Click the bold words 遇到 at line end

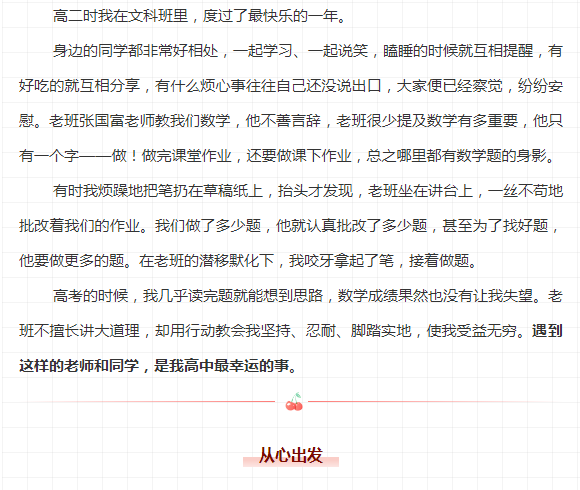point(547,331)
